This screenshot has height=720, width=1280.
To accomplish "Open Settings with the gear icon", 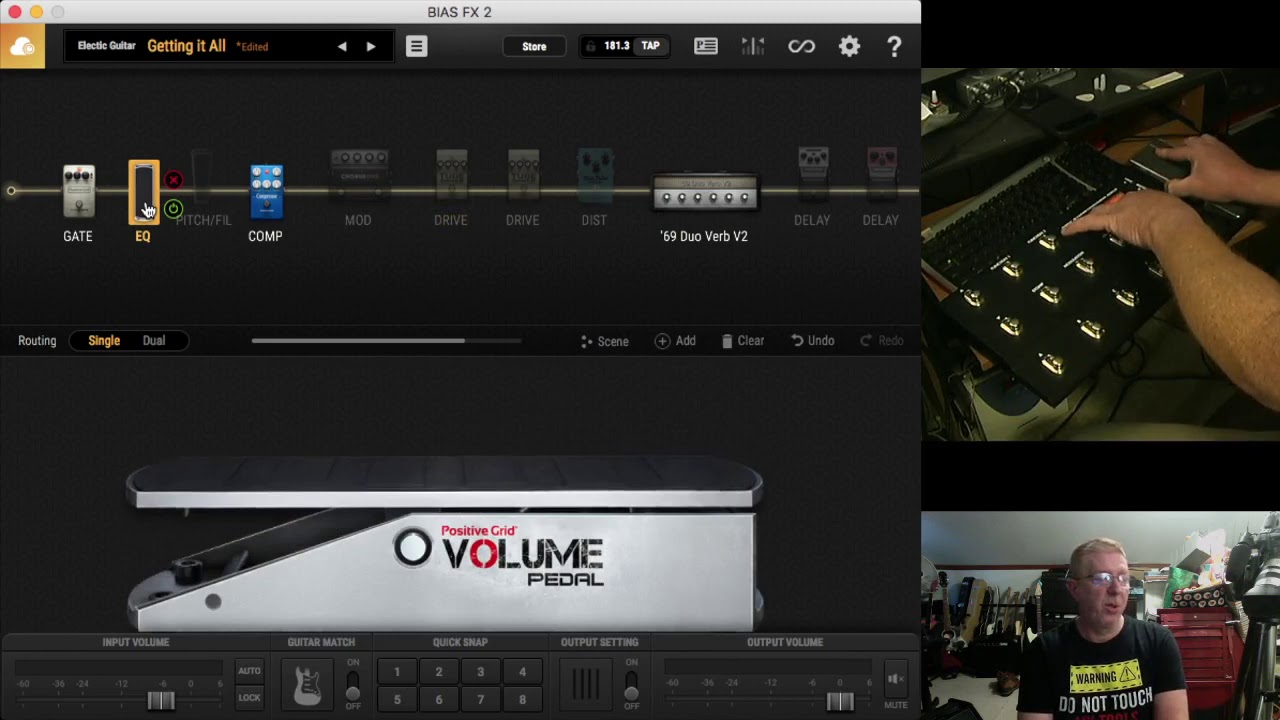I will [x=849, y=46].
